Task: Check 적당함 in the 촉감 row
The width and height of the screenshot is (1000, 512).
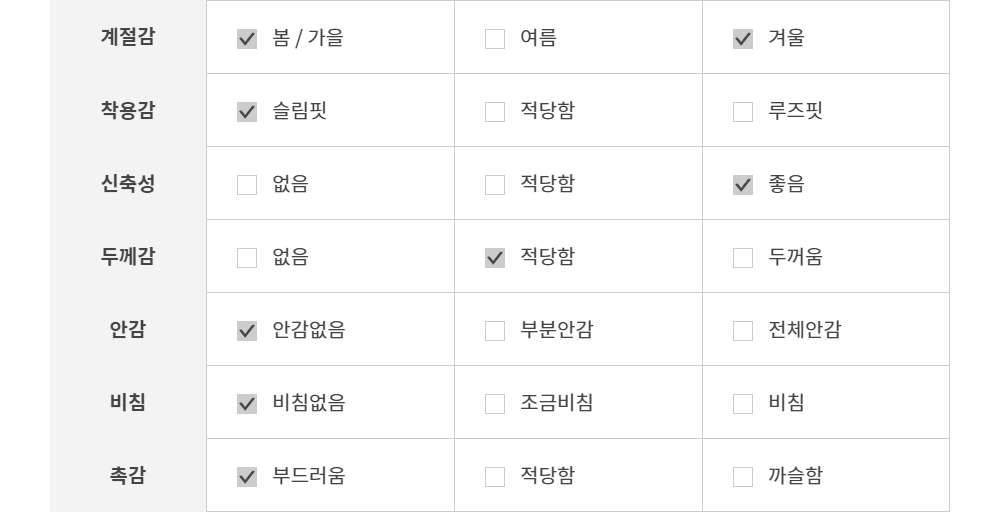Action: (x=495, y=477)
